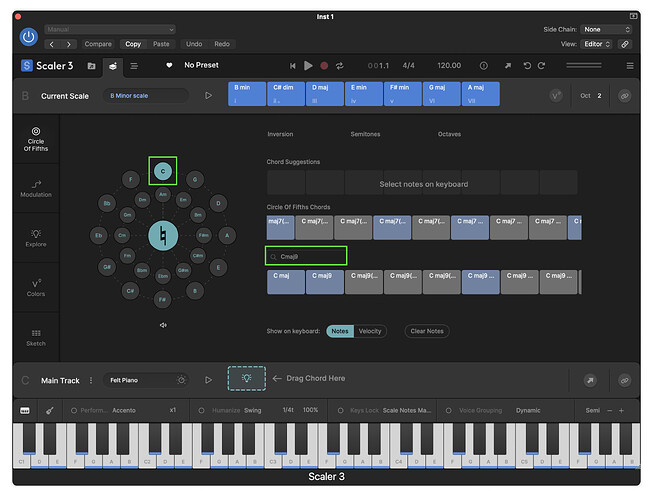Screen dimensions: 652x500
Task: Click the Clear Notes button
Action: click(x=427, y=331)
